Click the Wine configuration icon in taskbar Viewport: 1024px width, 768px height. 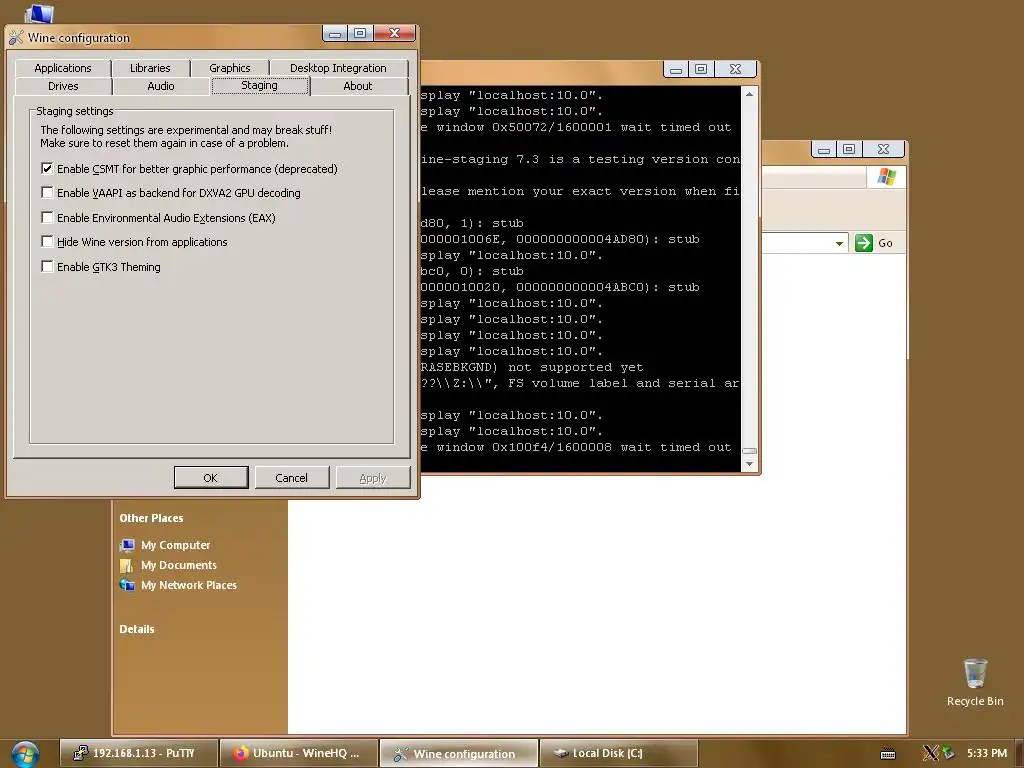click(x=400, y=754)
